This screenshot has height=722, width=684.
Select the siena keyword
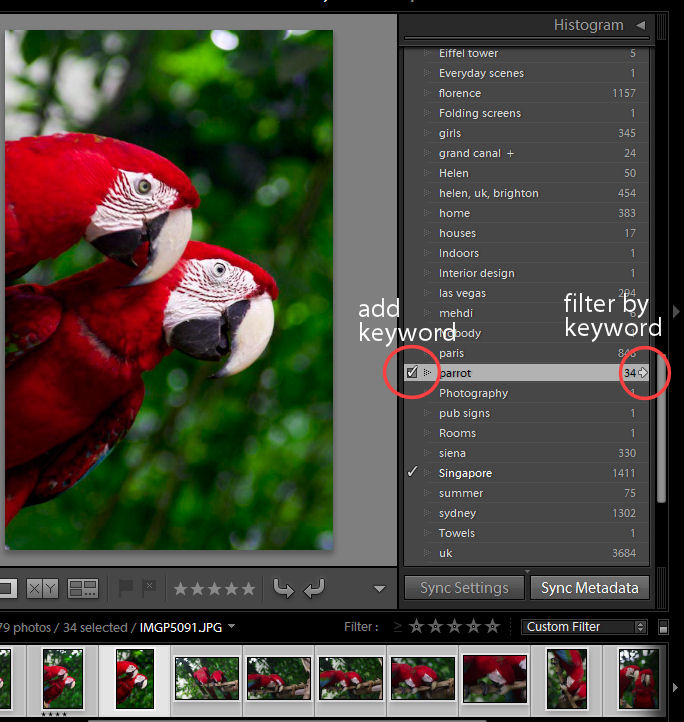452,454
